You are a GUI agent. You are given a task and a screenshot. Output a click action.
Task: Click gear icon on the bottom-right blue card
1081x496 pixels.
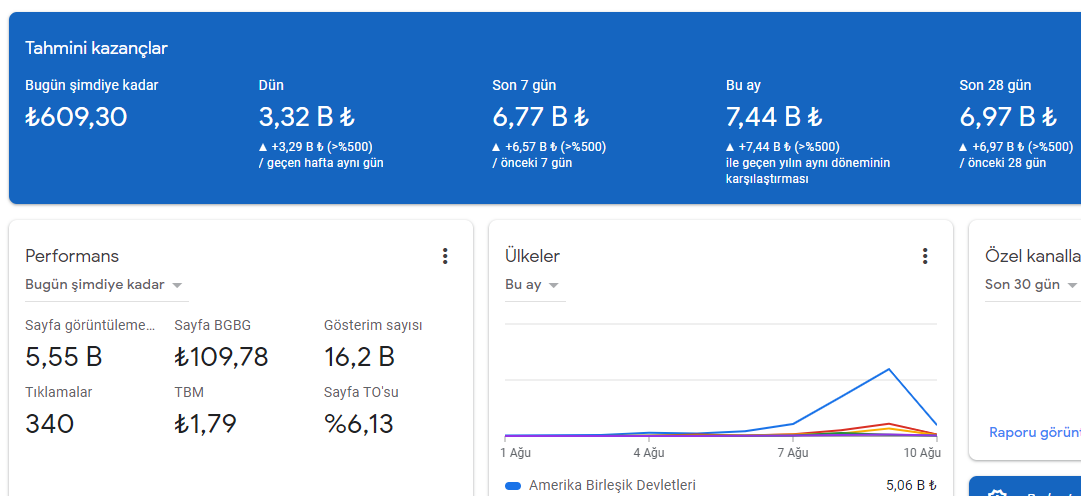coord(995,493)
